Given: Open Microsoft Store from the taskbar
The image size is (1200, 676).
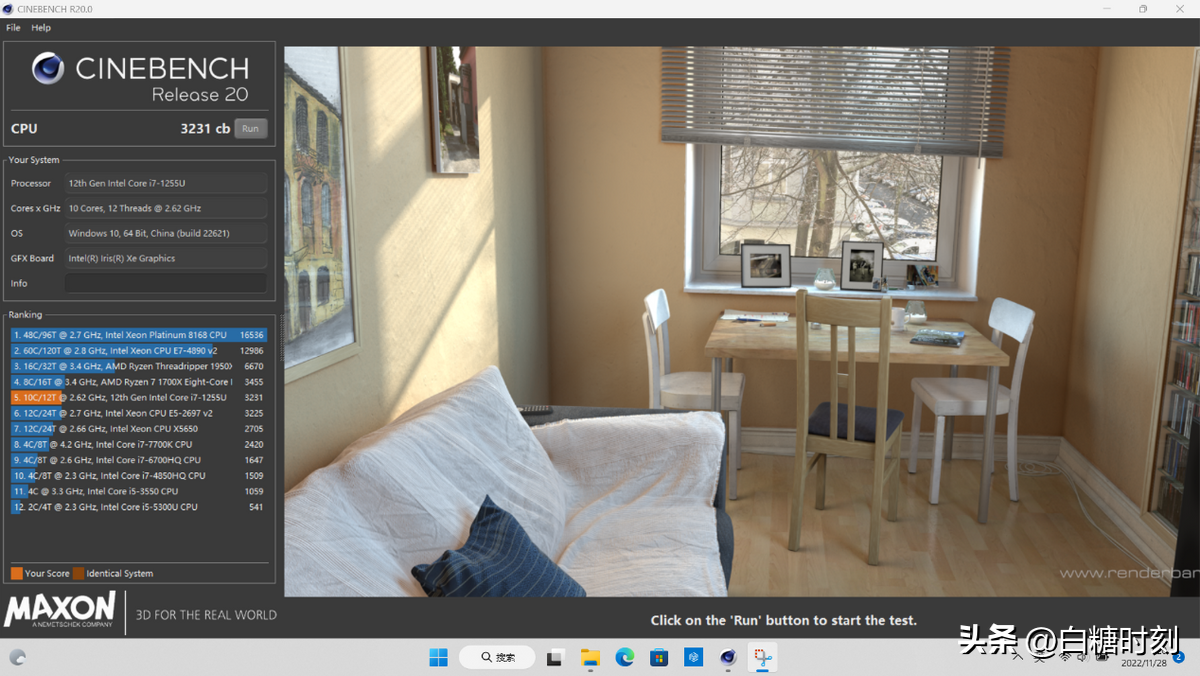Looking at the screenshot, I should 659,657.
